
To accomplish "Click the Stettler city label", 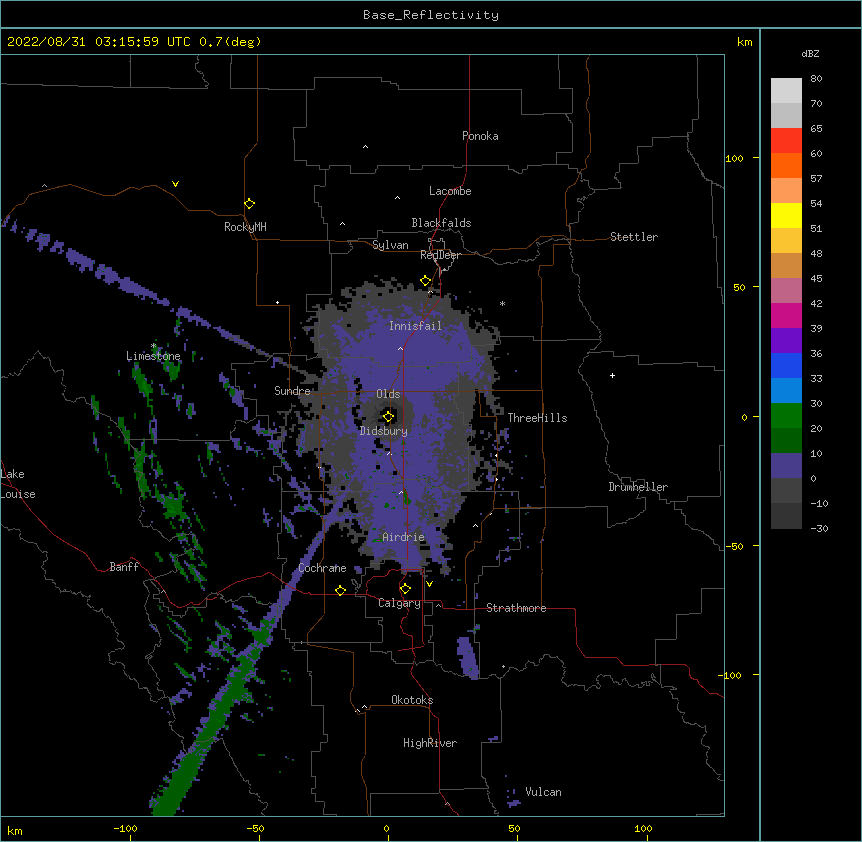I will (x=634, y=237).
